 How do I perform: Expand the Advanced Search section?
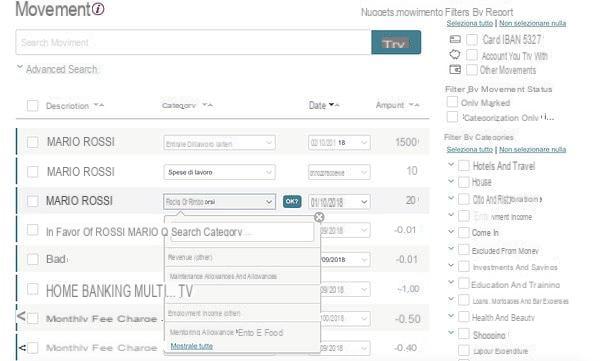click(58, 69)
